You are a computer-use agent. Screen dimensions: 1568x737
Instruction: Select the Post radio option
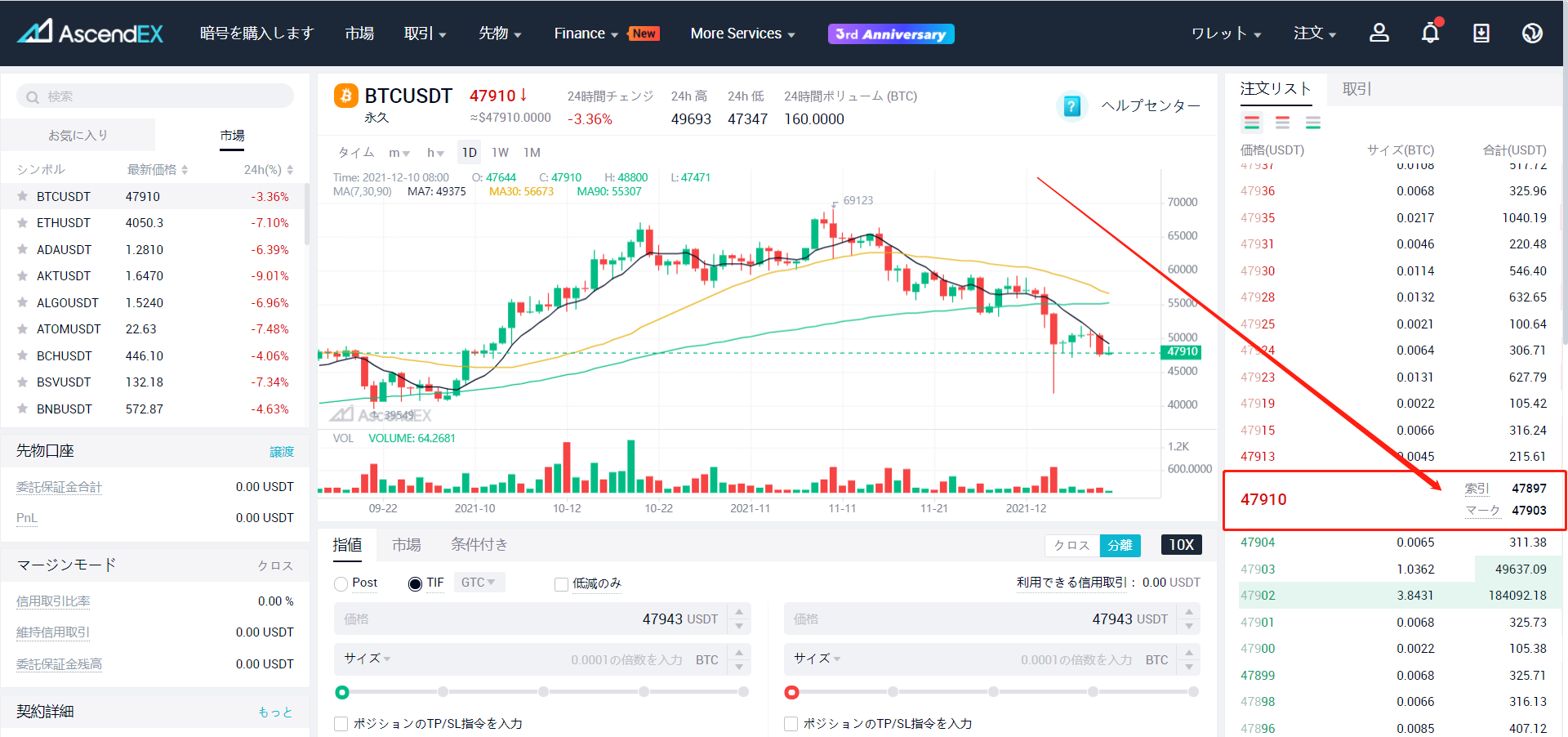pos(341,583)
